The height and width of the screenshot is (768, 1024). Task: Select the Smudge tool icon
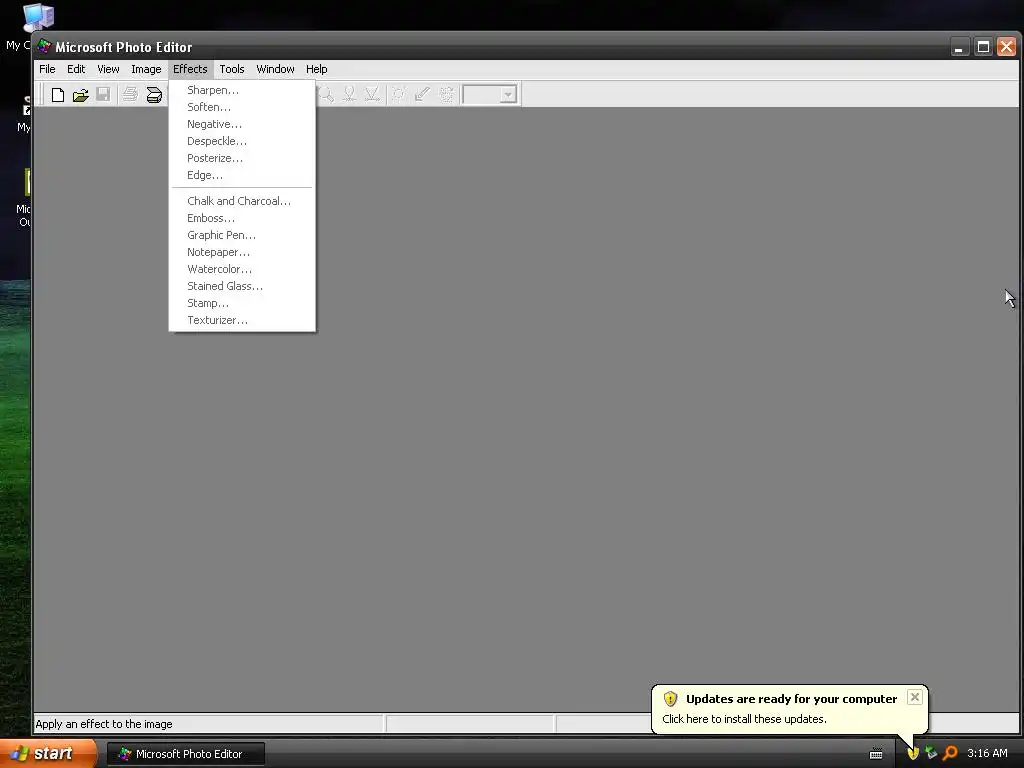pyautogui.click(x=349, y=95)
